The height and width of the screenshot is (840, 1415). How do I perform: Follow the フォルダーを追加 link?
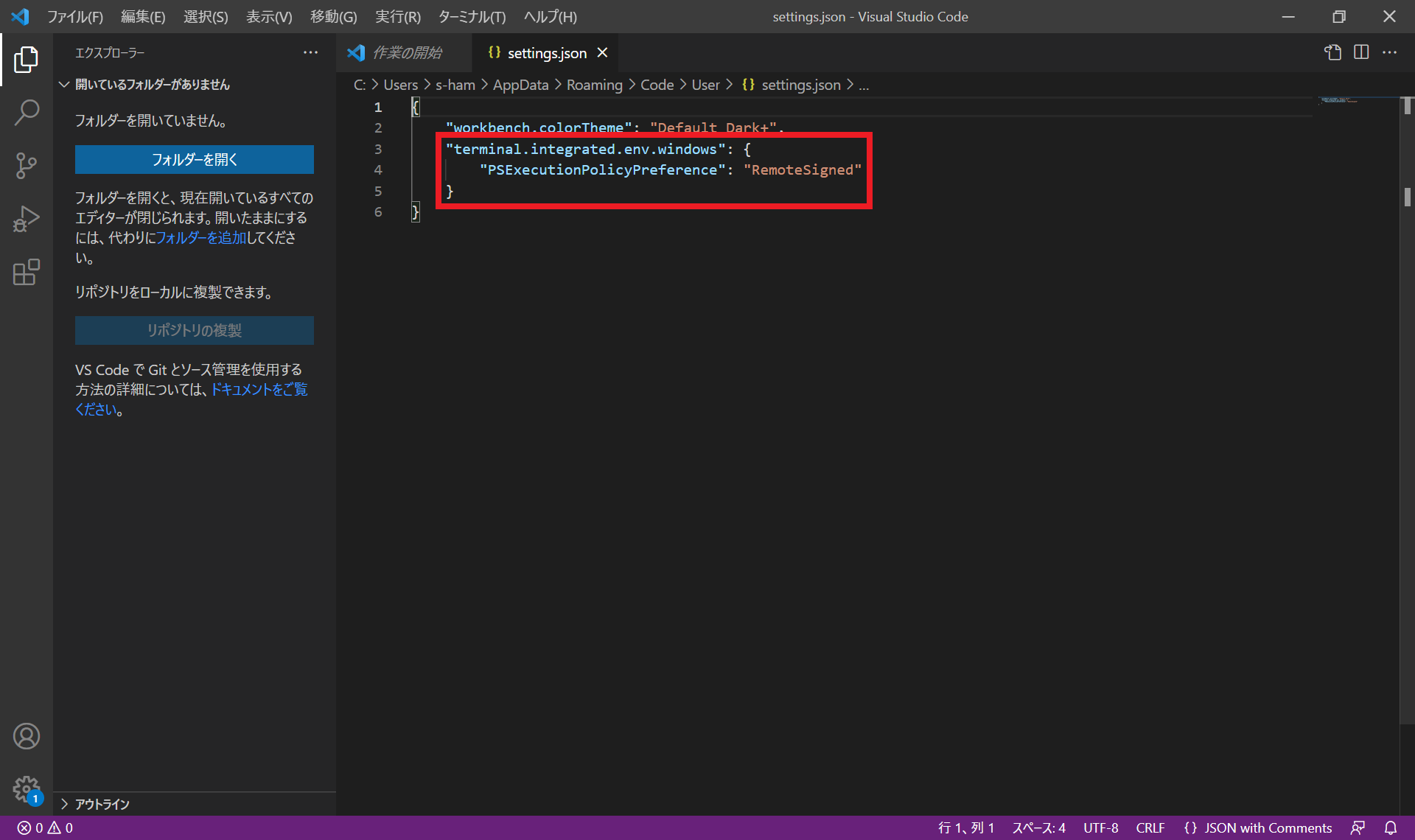tap(201, 237)
